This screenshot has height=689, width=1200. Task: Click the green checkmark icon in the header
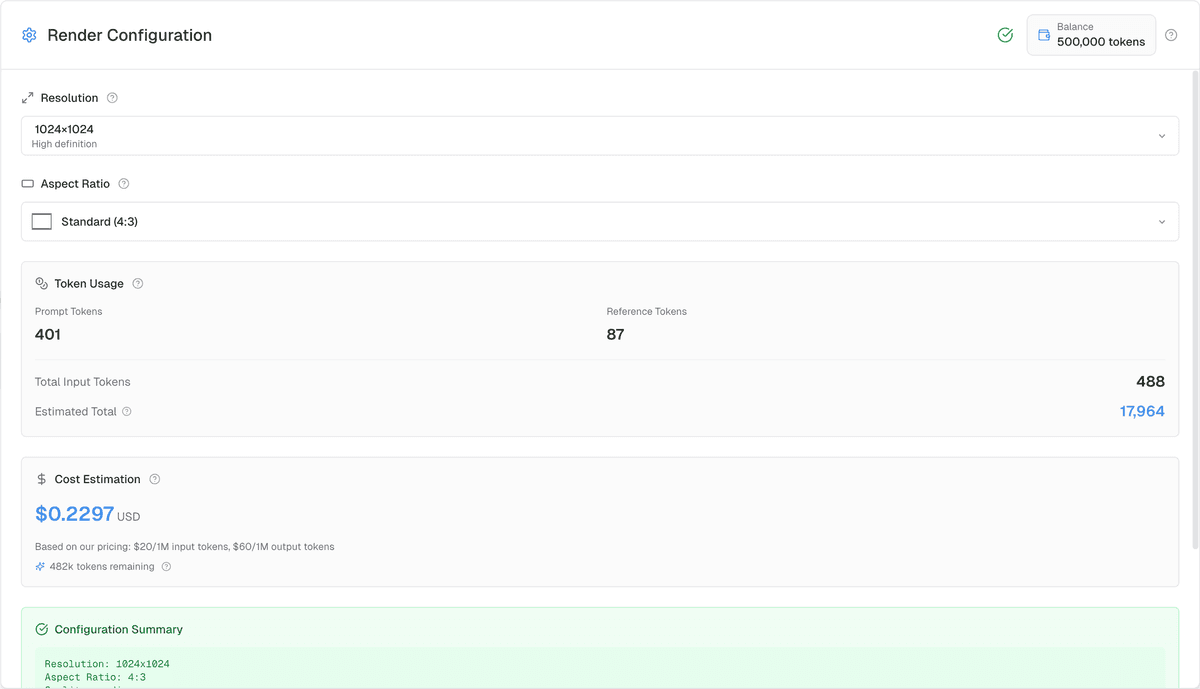(x=1005, y=34)
